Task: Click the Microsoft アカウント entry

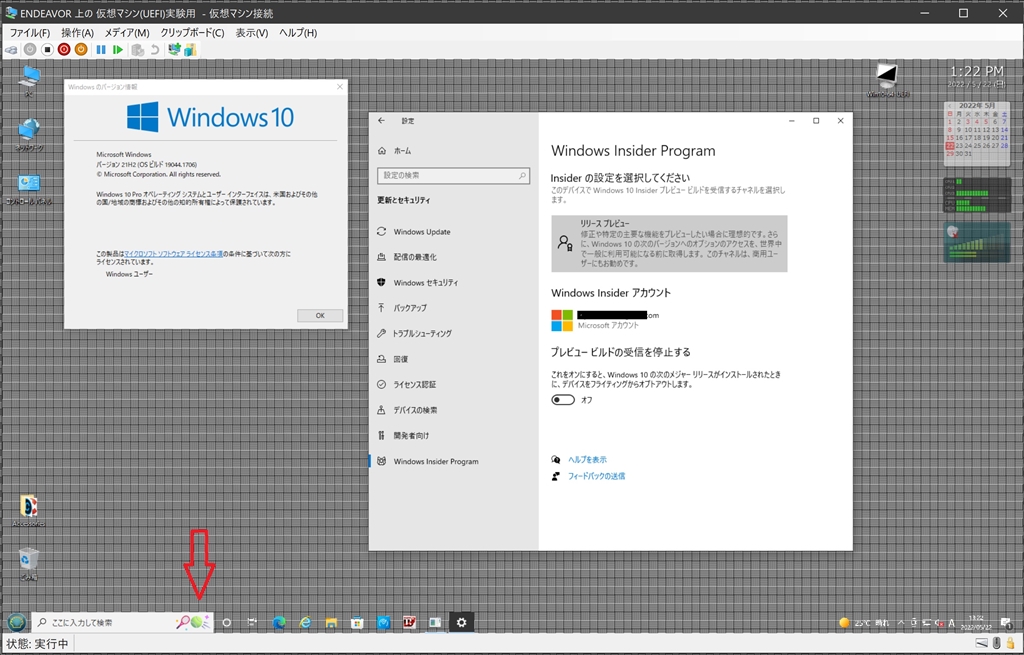Action: coord(605,320)
